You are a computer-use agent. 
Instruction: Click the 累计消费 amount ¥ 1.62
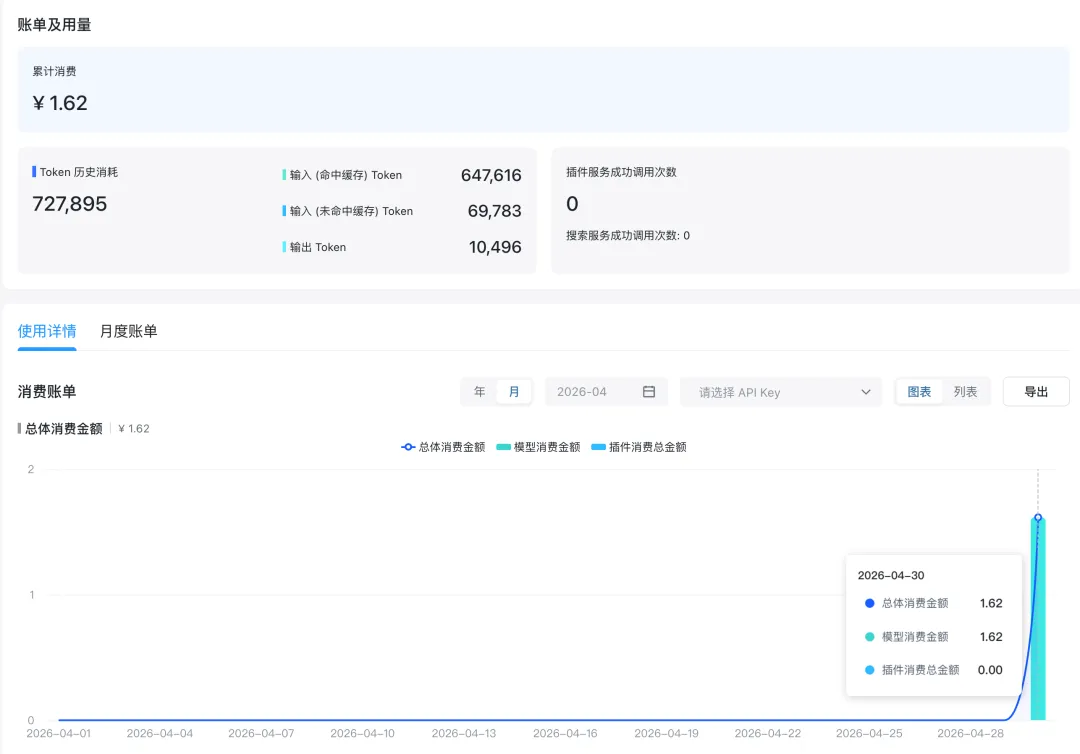coord(61,103)
